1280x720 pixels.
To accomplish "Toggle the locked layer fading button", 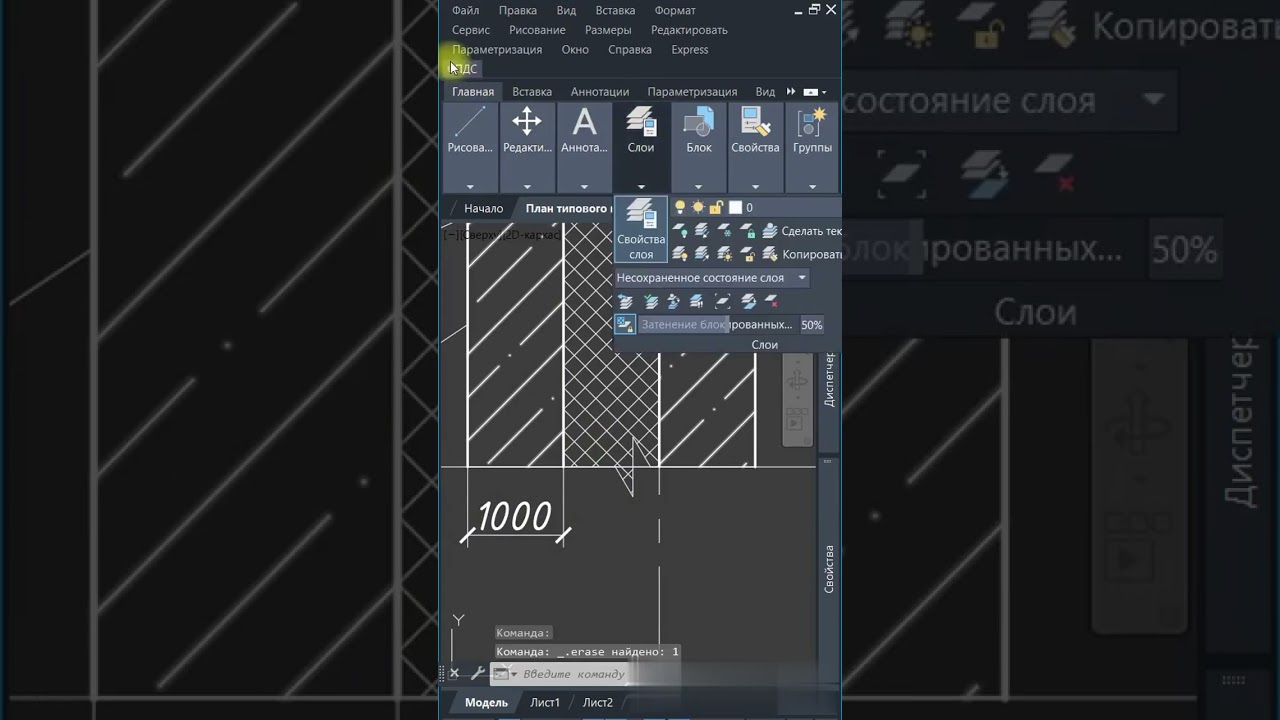I will [625, 324].
